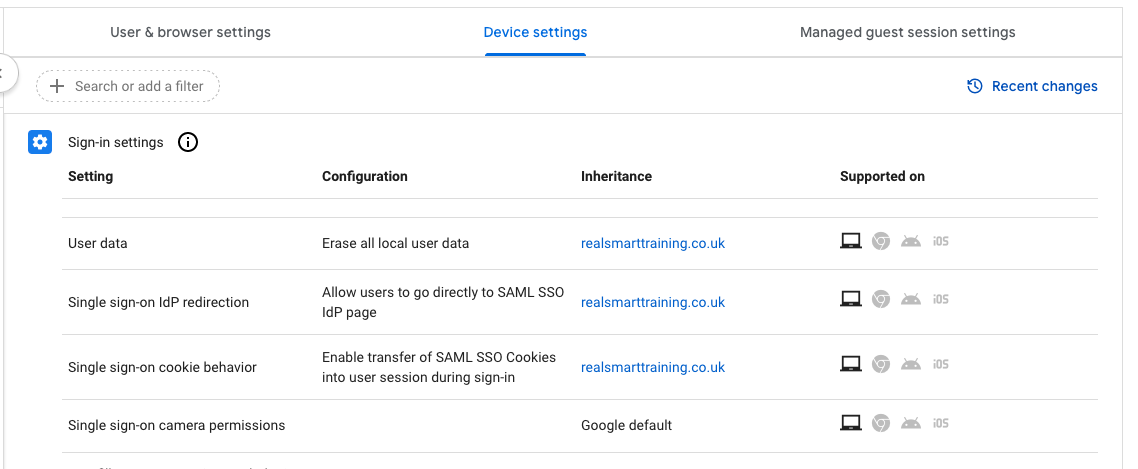Click the Recent changes history icon
The width and height of the screenshot is (1138, 469).
pos(975,86)
